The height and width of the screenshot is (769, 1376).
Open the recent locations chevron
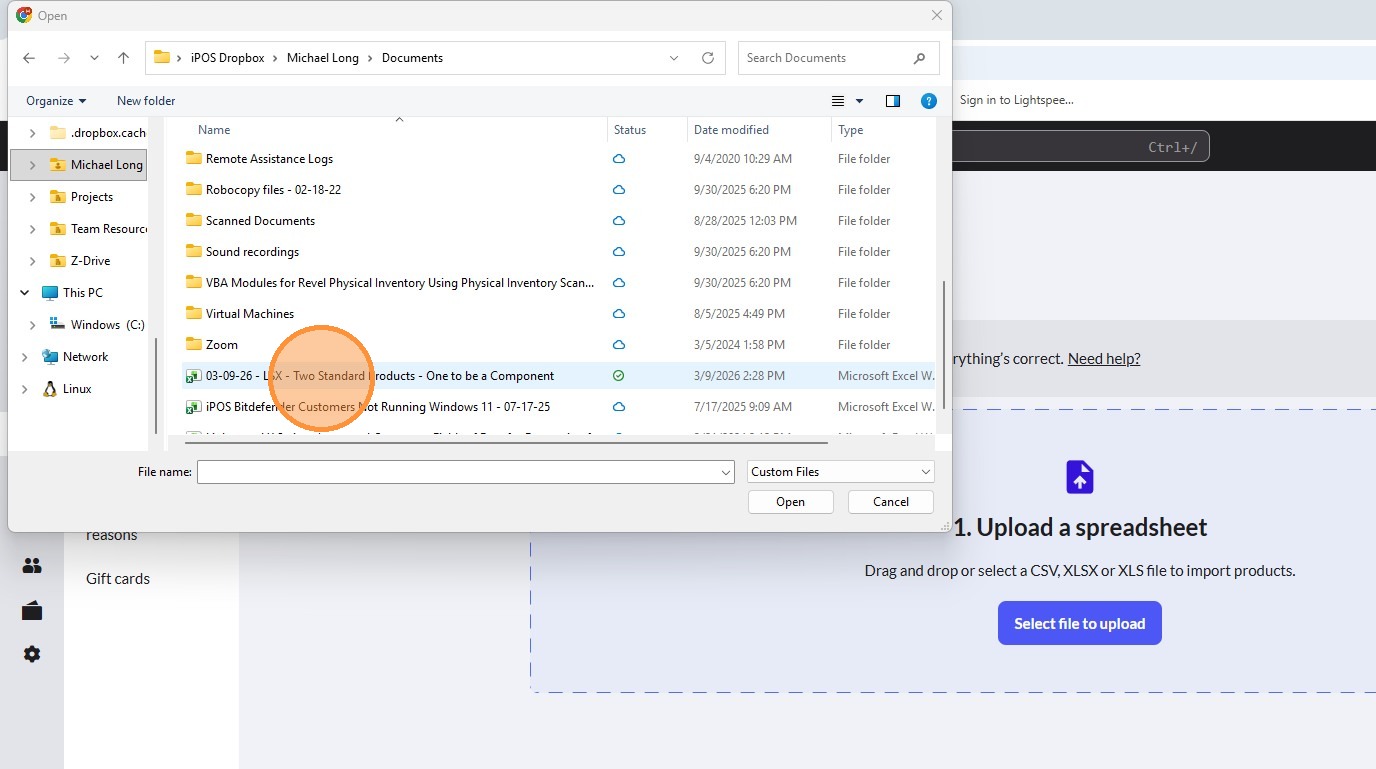click(94, 58)
